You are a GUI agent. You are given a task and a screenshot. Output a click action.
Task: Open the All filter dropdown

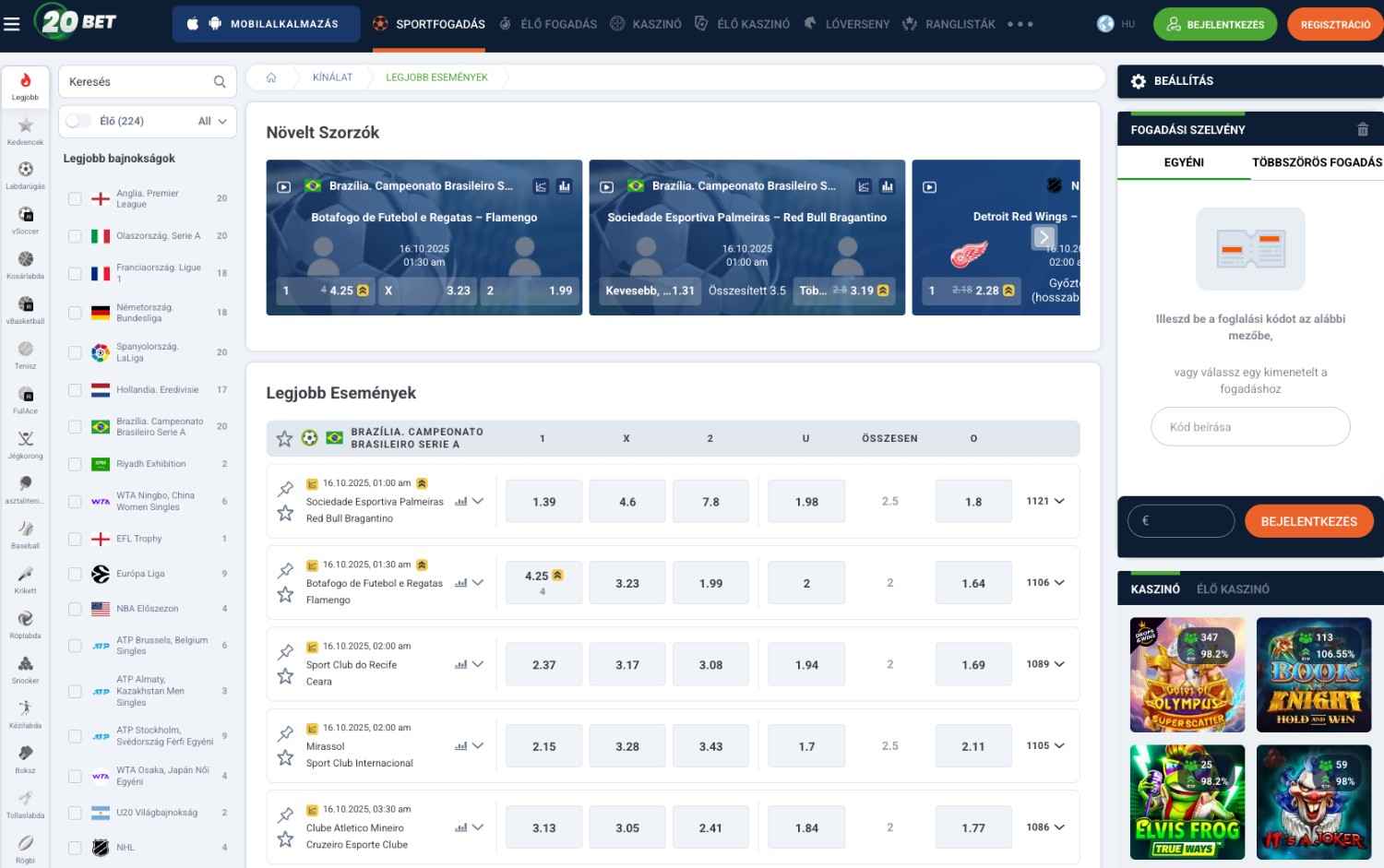point(212,121)
